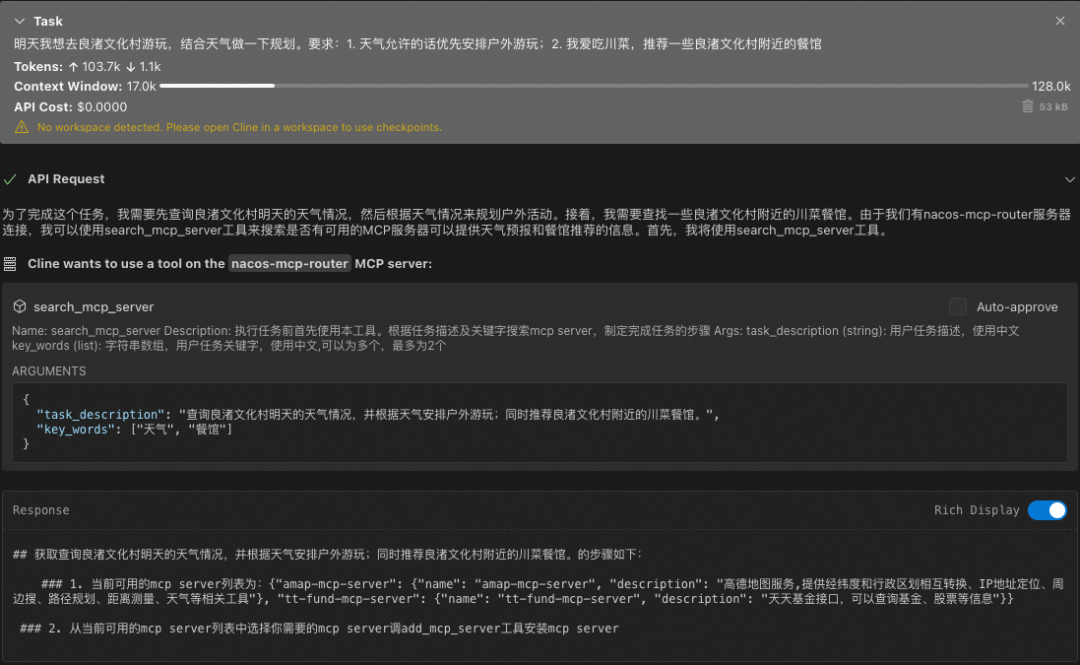Click the Auto-approve label text
Viewport: 1080px width, 665px height.
(x=1017, y=307)
